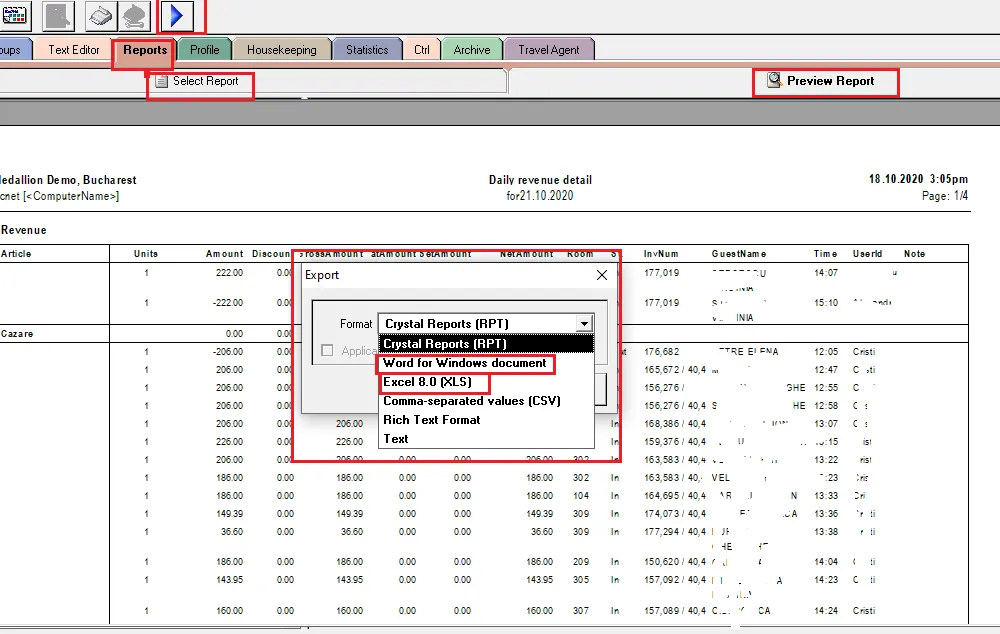1000x634 pixels.
Task: Click the 'Article' column header
Action: click(x=16, y=254)
